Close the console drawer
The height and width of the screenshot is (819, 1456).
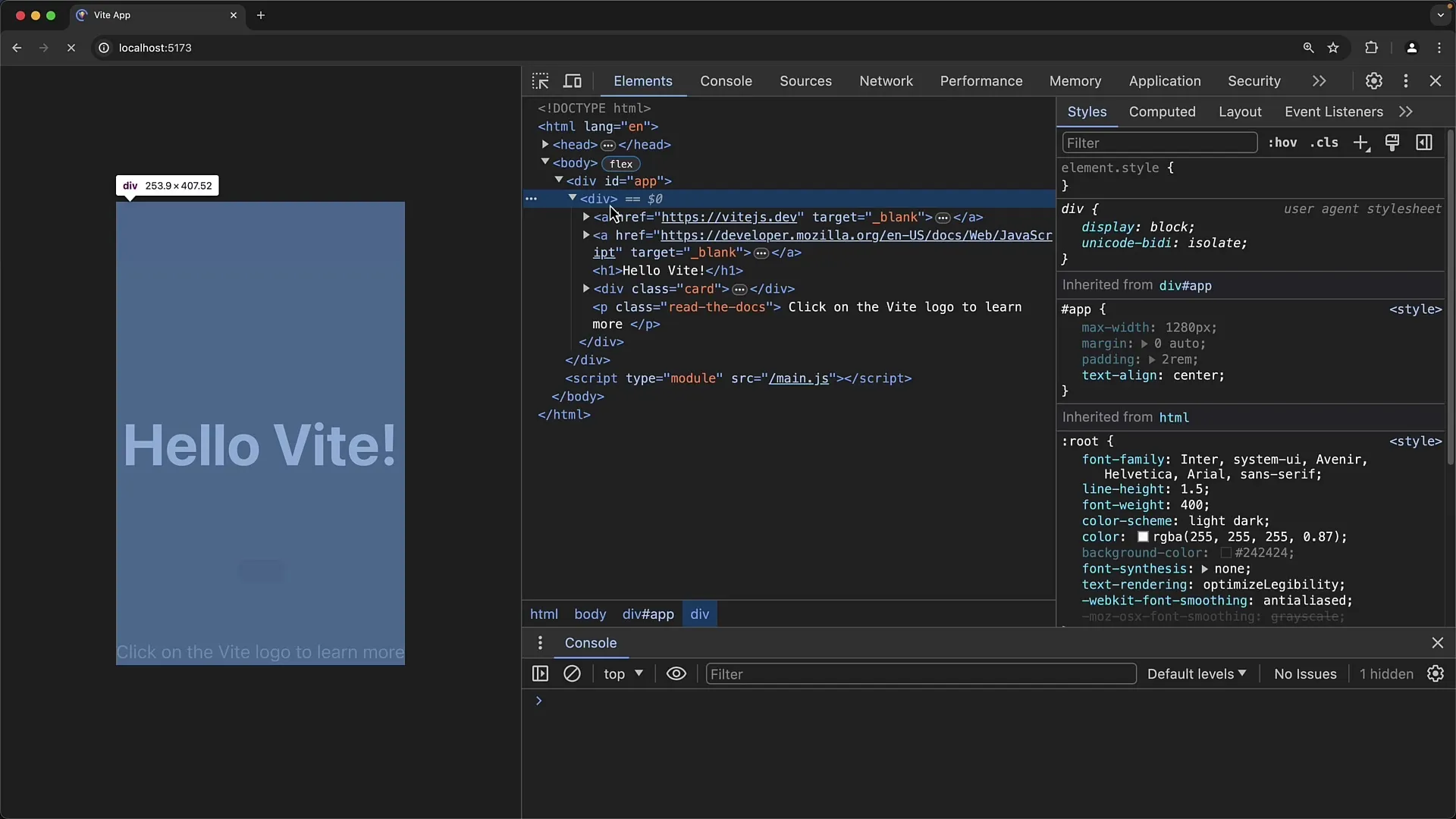pyautogui.click(x=1437, y=643)
